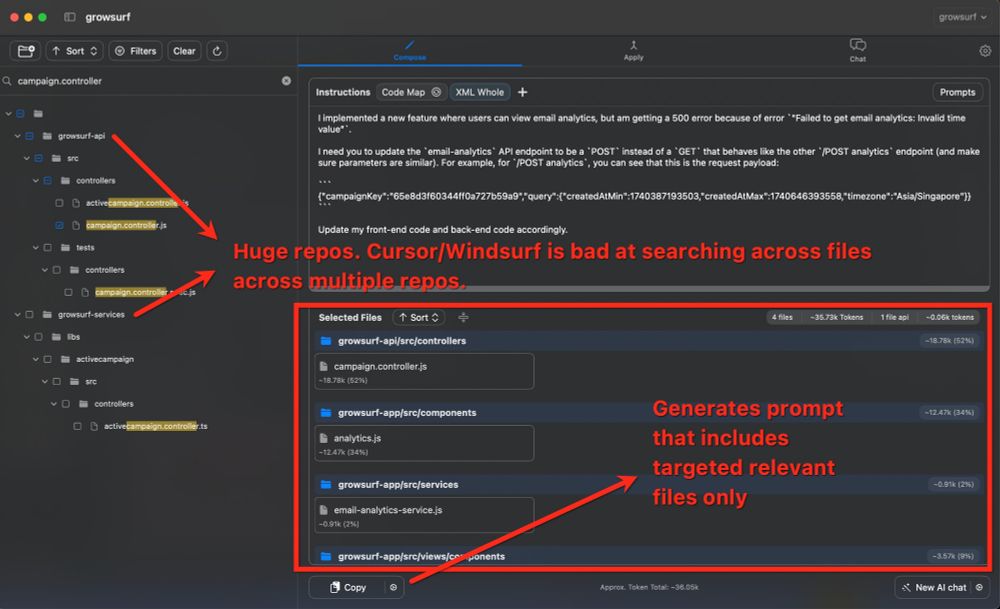1000x609 pixels.
Task: Uncheck the campaign.controller.js file checkbox
Action: [59, 225]
